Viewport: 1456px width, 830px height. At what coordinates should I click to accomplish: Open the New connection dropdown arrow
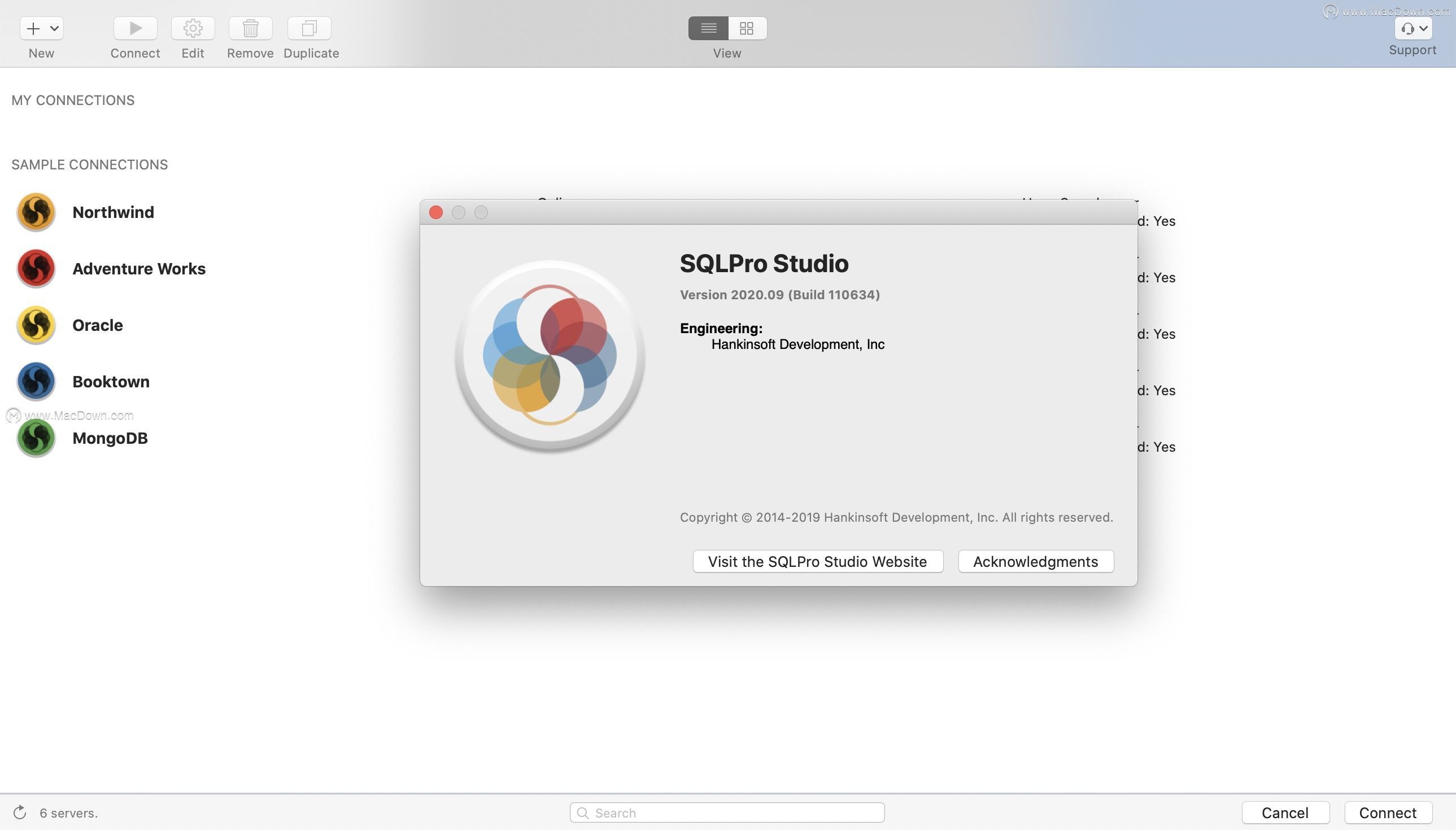tap(55, 28)
